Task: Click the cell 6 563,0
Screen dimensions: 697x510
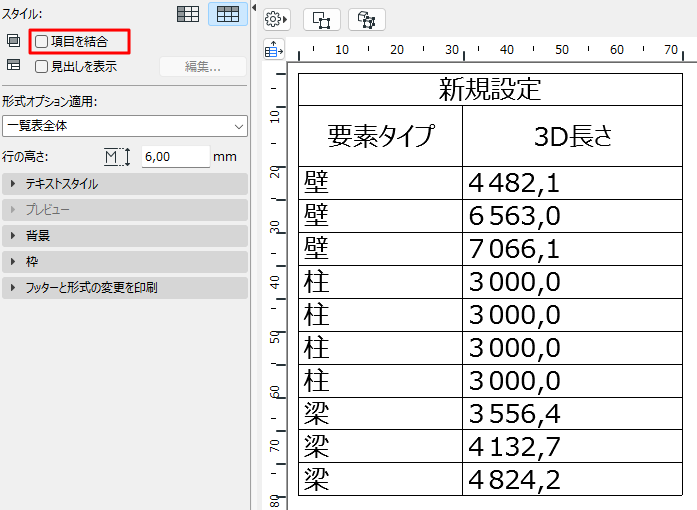Action: pos(573,216)
